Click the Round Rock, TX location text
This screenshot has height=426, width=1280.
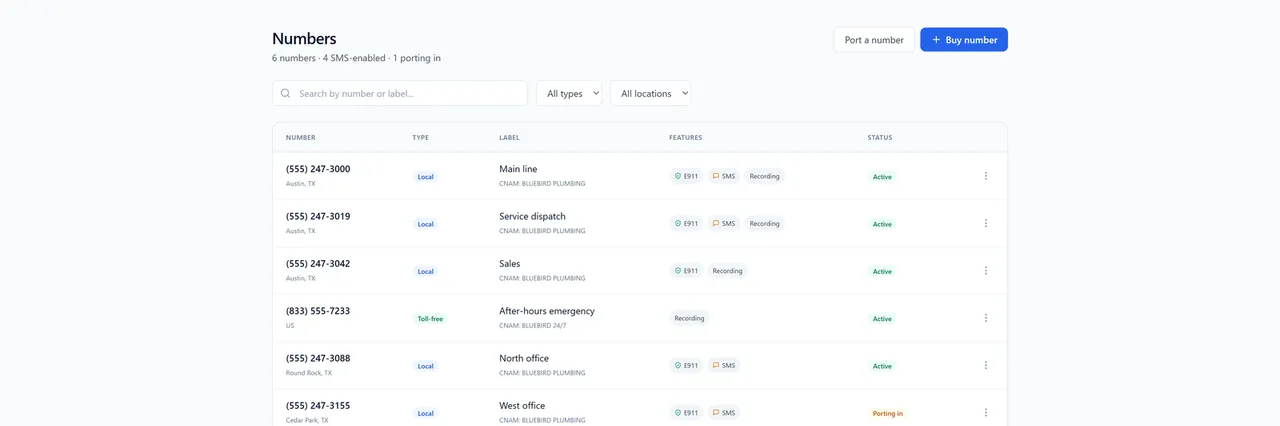tap(309, 373)
